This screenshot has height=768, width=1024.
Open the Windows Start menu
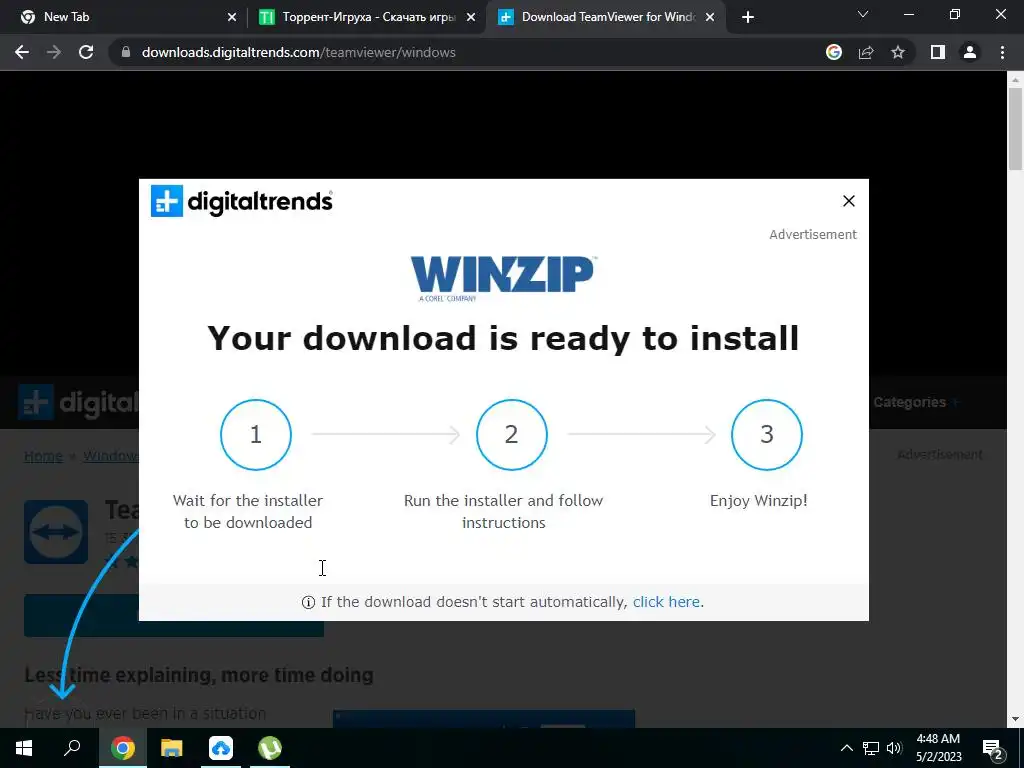point(24,748)
